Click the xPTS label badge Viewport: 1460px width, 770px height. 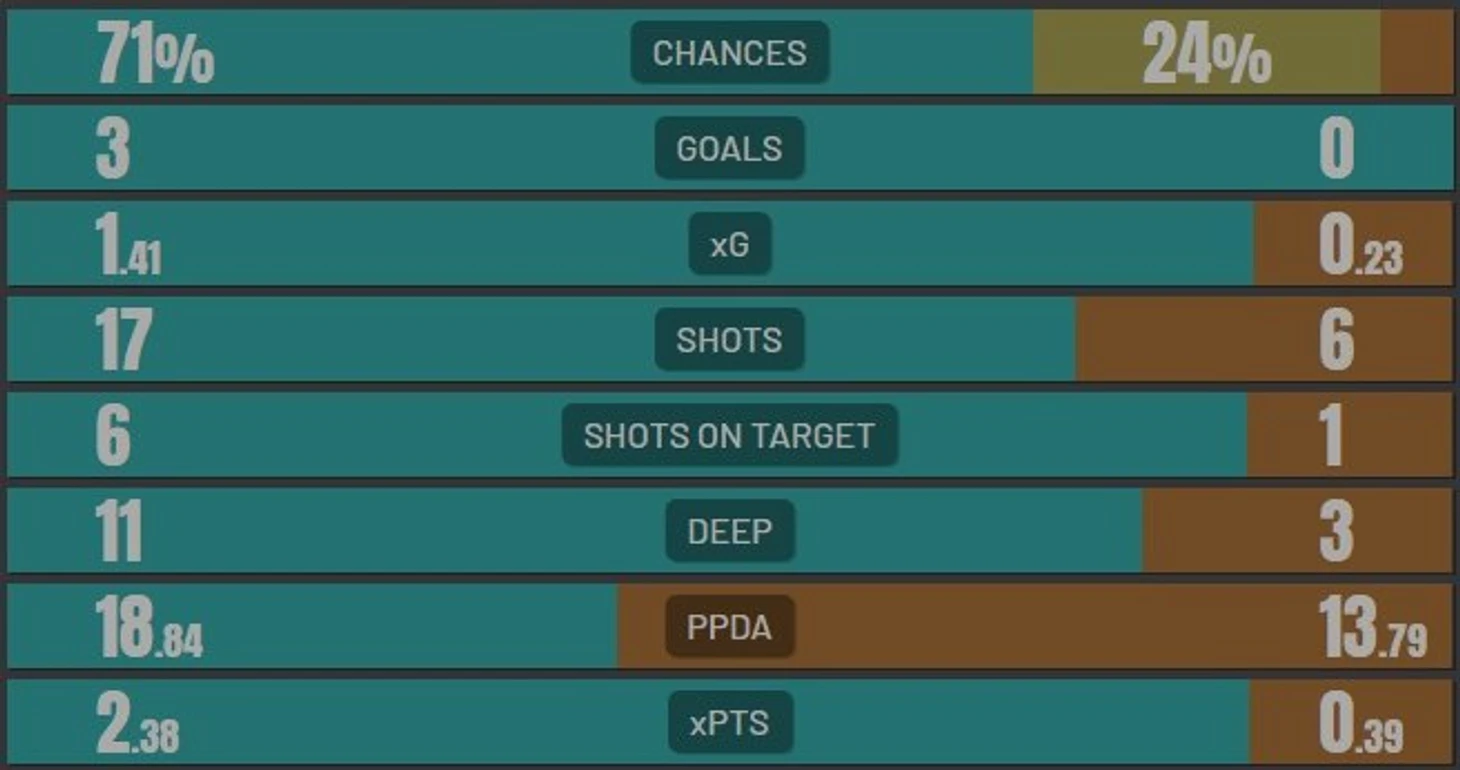tap(730, 723)
